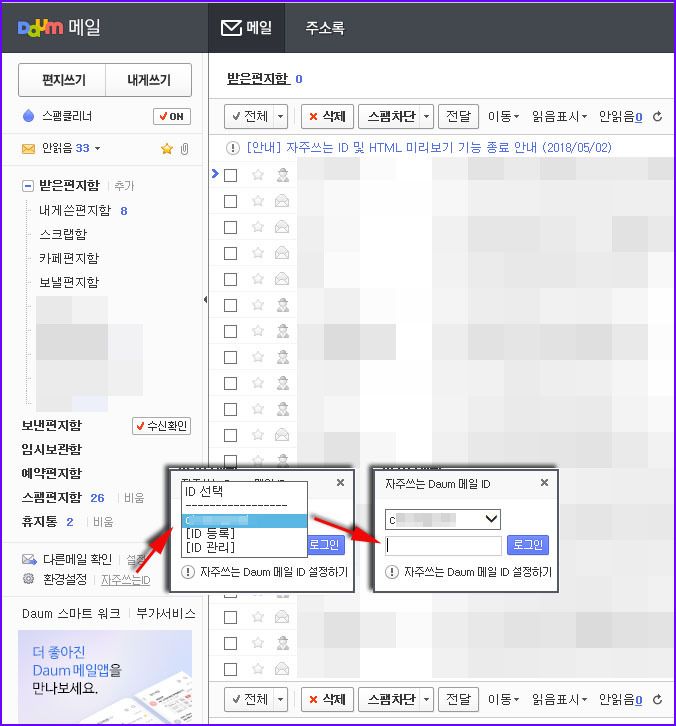This screenshot has width=676, height=726.
Task: Close the left ID-selection popup
Action: coord(340,482)
